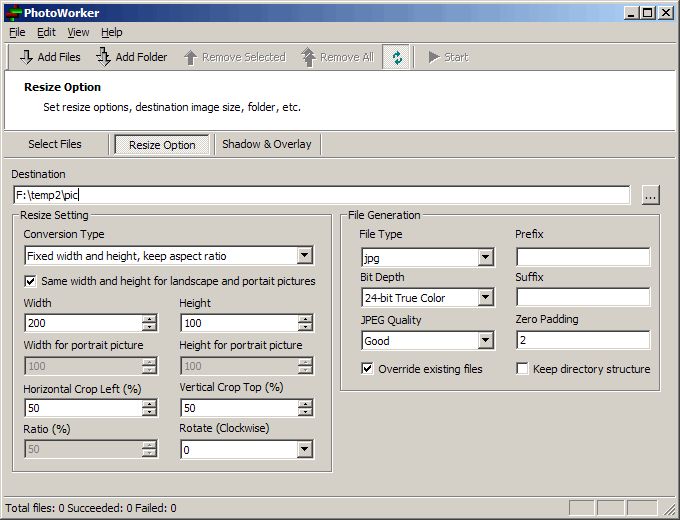This screenshot has width=680, height=520.
Task: Switch to the Select Files tab
Action: tap(55, 144)
